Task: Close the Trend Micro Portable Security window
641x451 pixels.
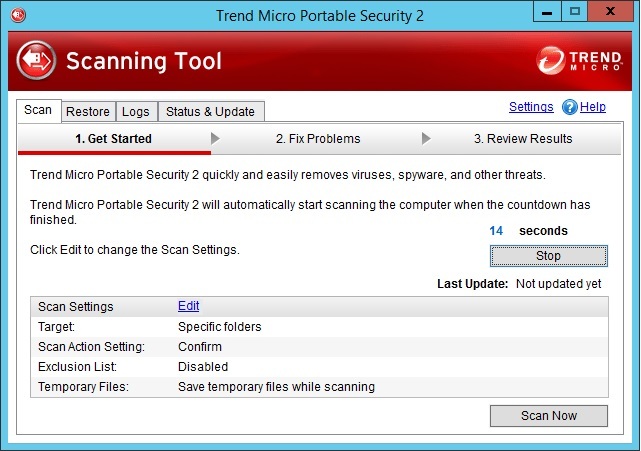Action: [x=610, y=11]
